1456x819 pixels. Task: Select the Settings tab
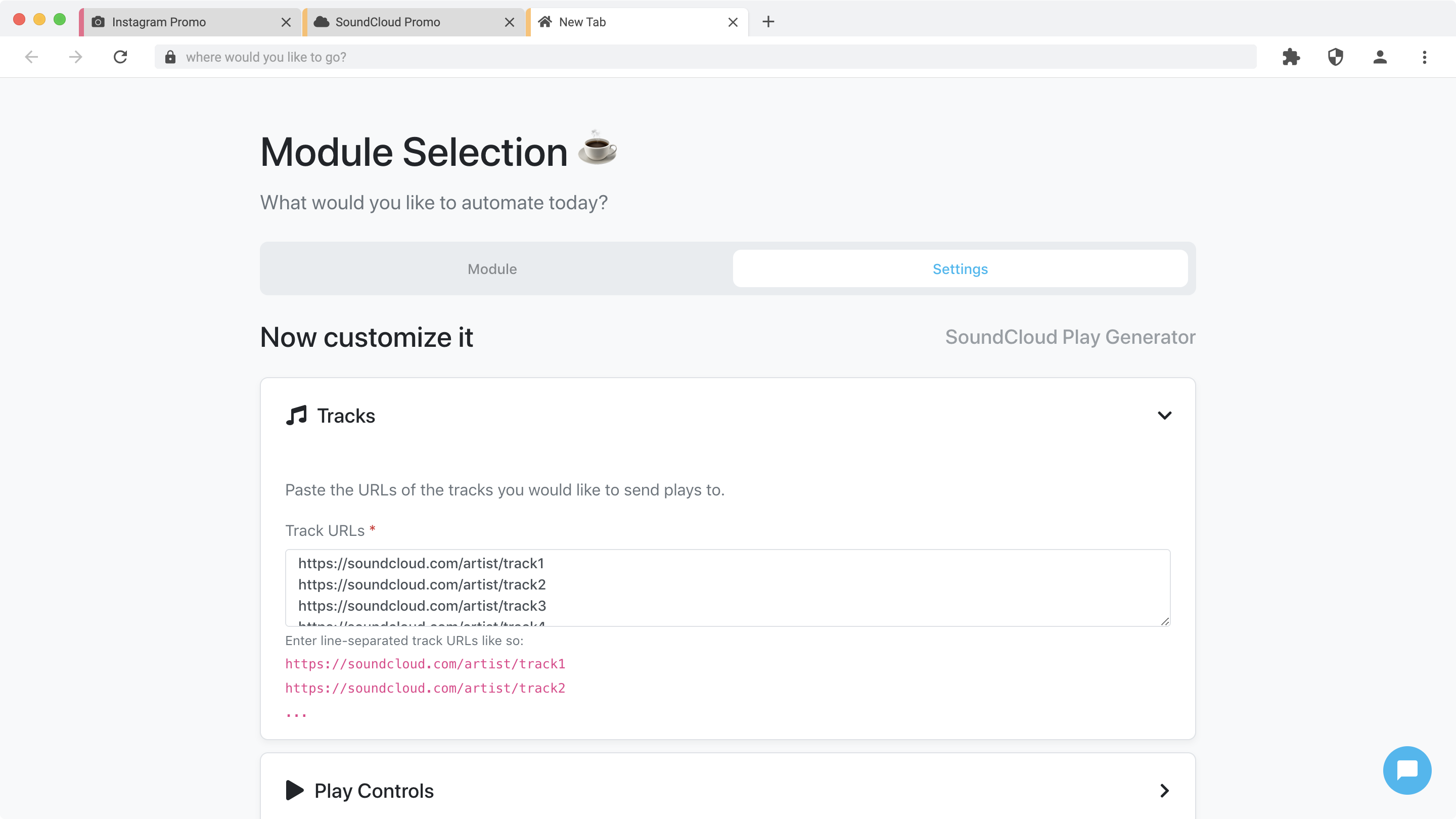[x=960, y=269]
